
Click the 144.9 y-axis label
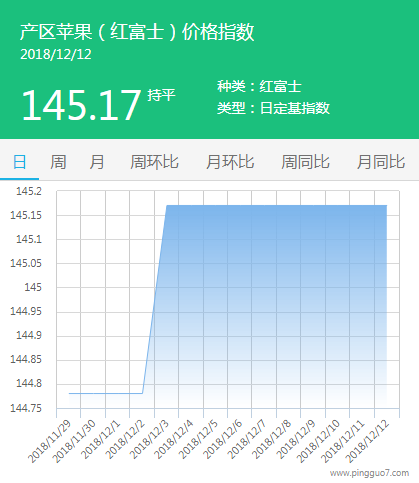29,335
